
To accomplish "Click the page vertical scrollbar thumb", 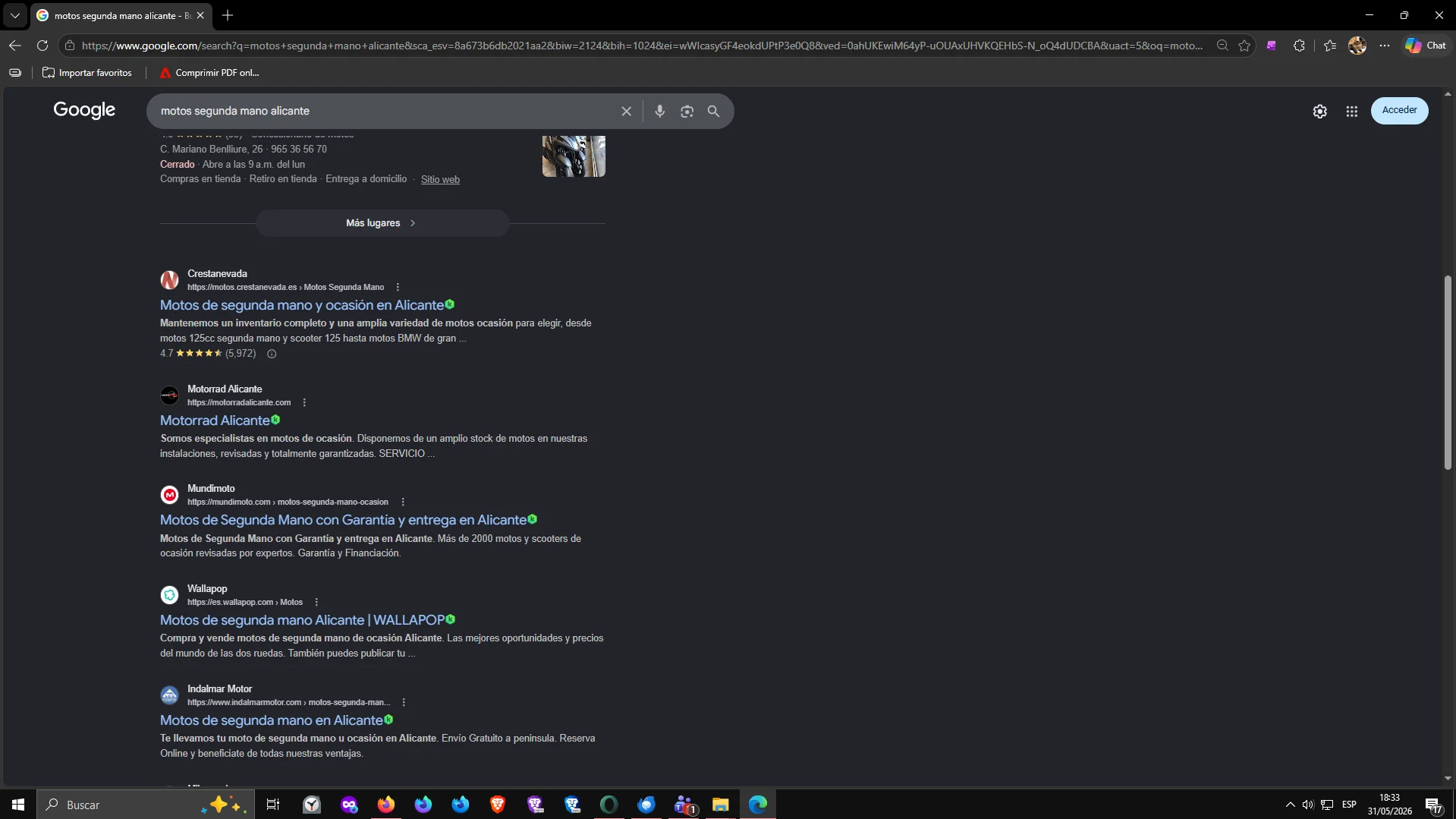I will tap(1448, 372).
